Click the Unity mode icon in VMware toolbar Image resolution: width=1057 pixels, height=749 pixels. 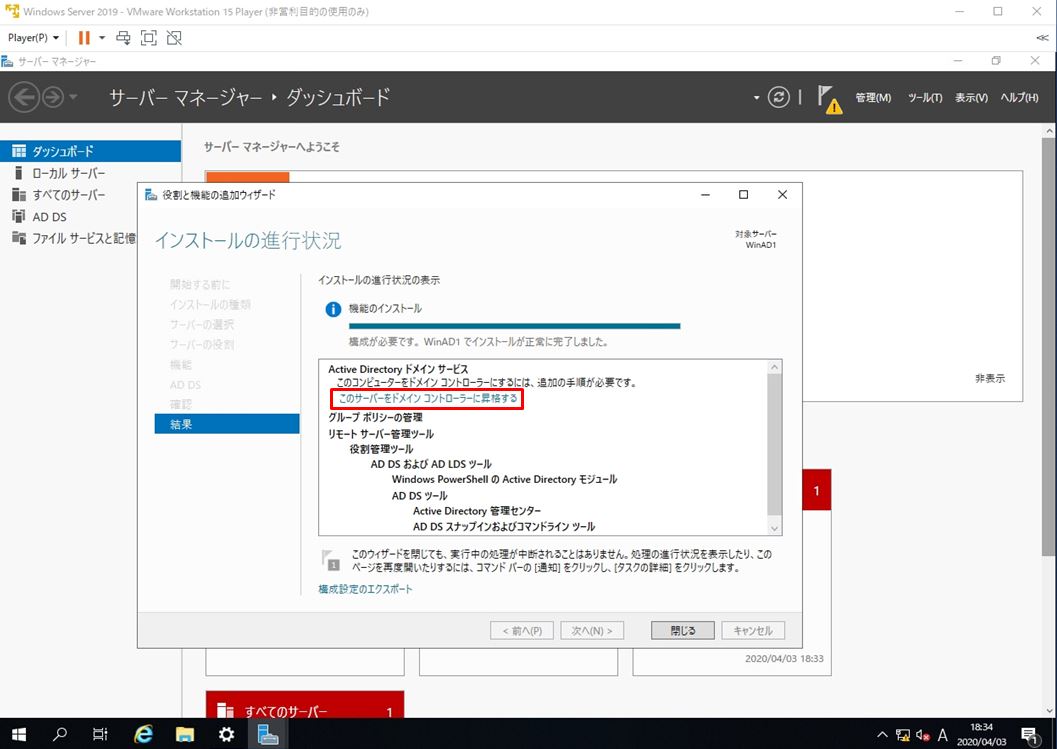[x=174, y=38]
